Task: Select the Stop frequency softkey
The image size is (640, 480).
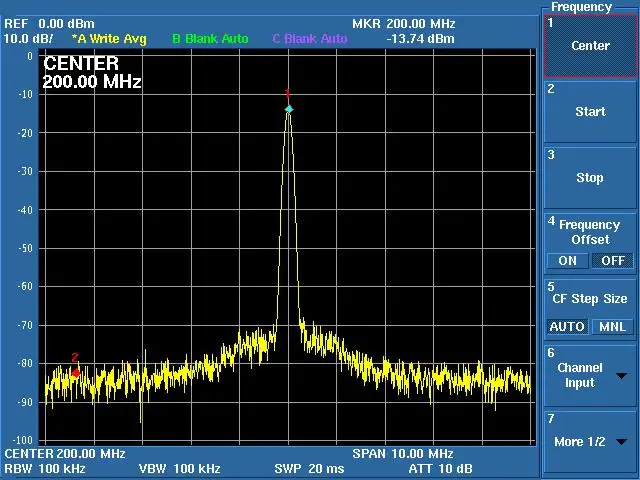Action: (x=590, y=178)
